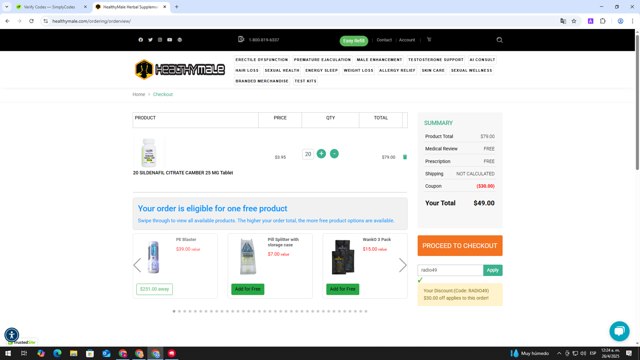This screenshot has height=360, width=640.
Task: Remove sildenafil item with trash icon
Action: point(405,157)
